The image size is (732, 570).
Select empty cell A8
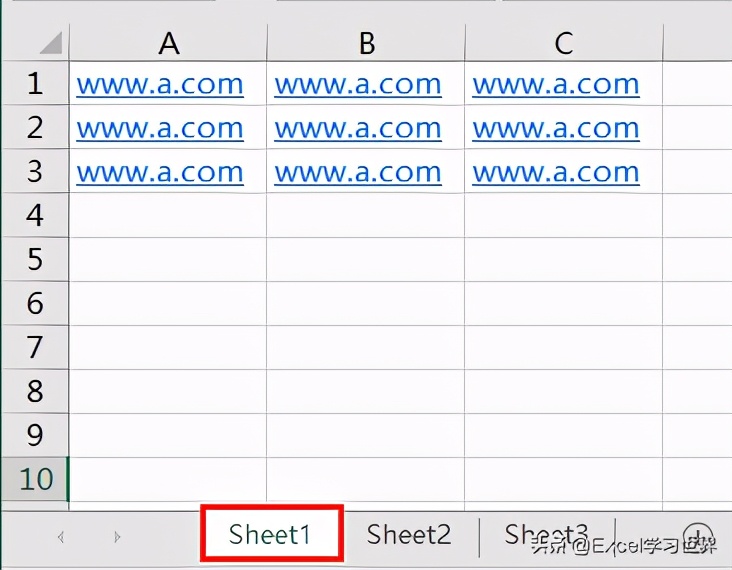168,391
